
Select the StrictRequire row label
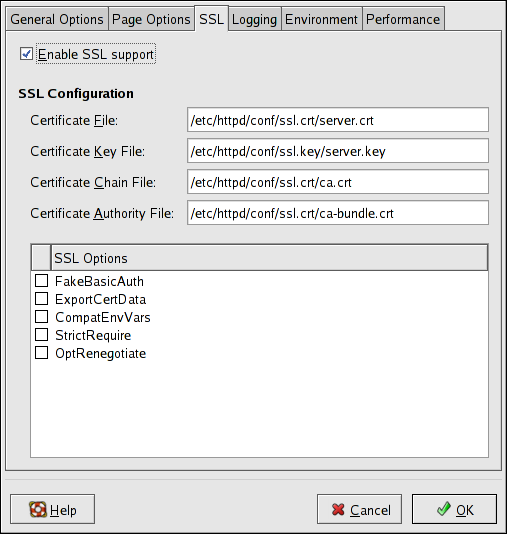click(93, 336)
